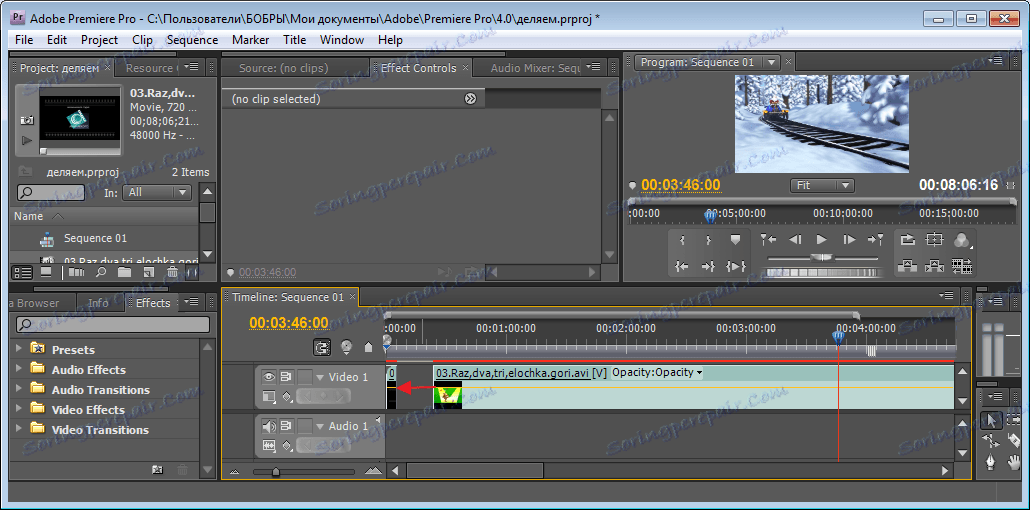Click the Set In Point icon

(x=682, y=240)
